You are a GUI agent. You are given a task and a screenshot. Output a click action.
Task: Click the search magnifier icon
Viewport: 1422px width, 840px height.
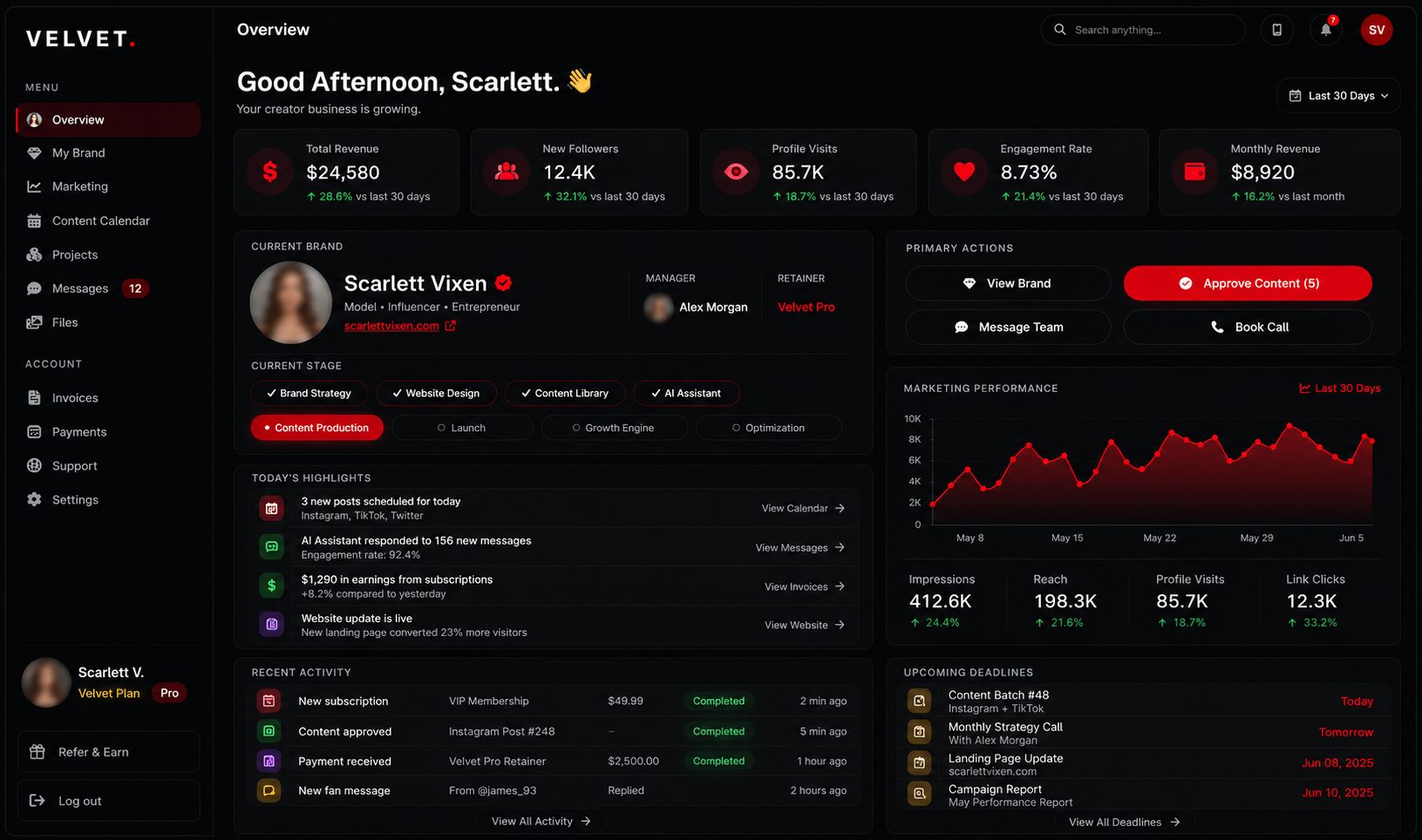pyautogui.click(x=1059, y=30)
